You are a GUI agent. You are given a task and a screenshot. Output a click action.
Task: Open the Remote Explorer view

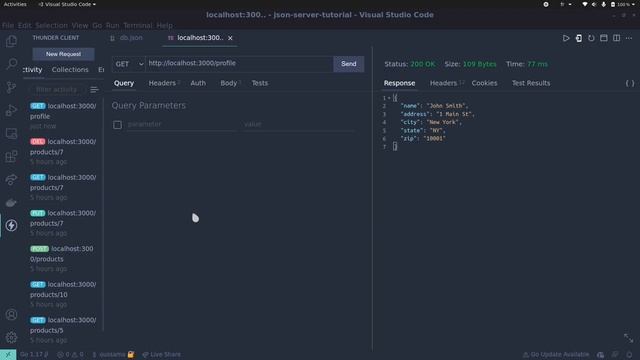tap(11, 133)
